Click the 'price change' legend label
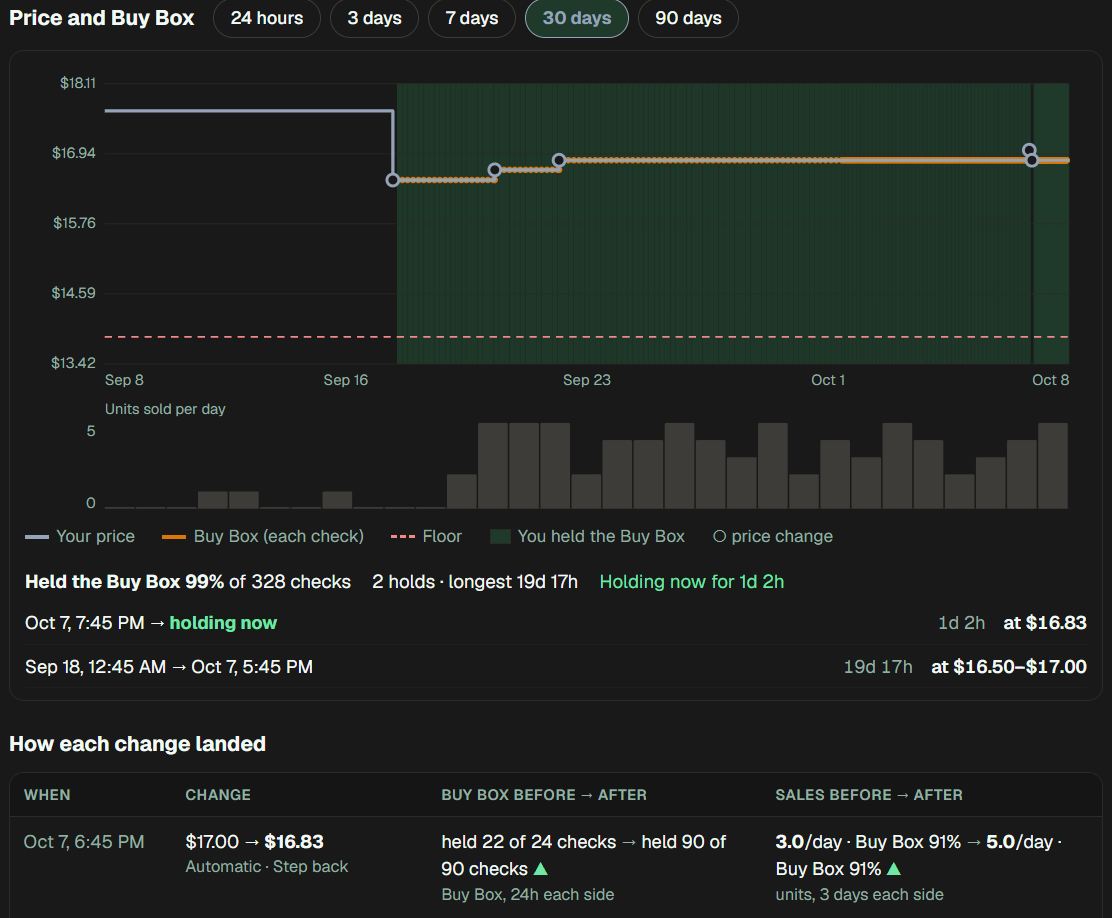The width and height of the screenshot is (1112, 918). 782,536
